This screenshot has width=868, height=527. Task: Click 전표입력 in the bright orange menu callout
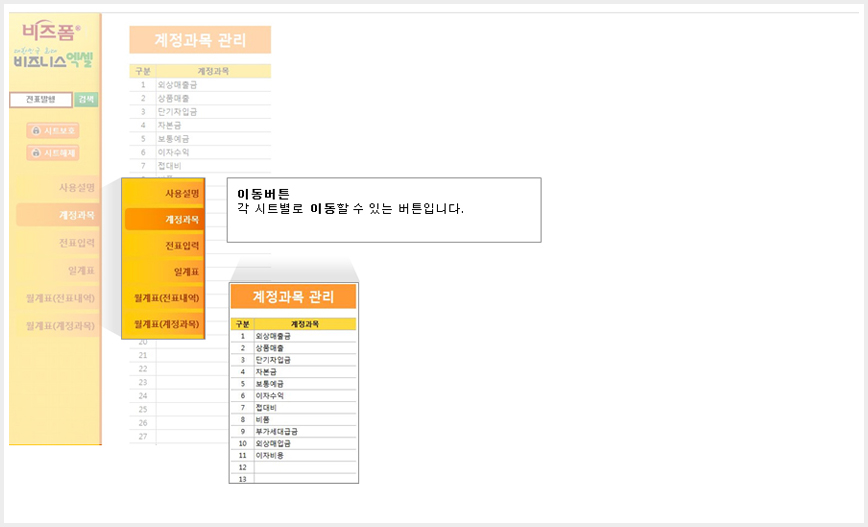[x=182, y=246]
